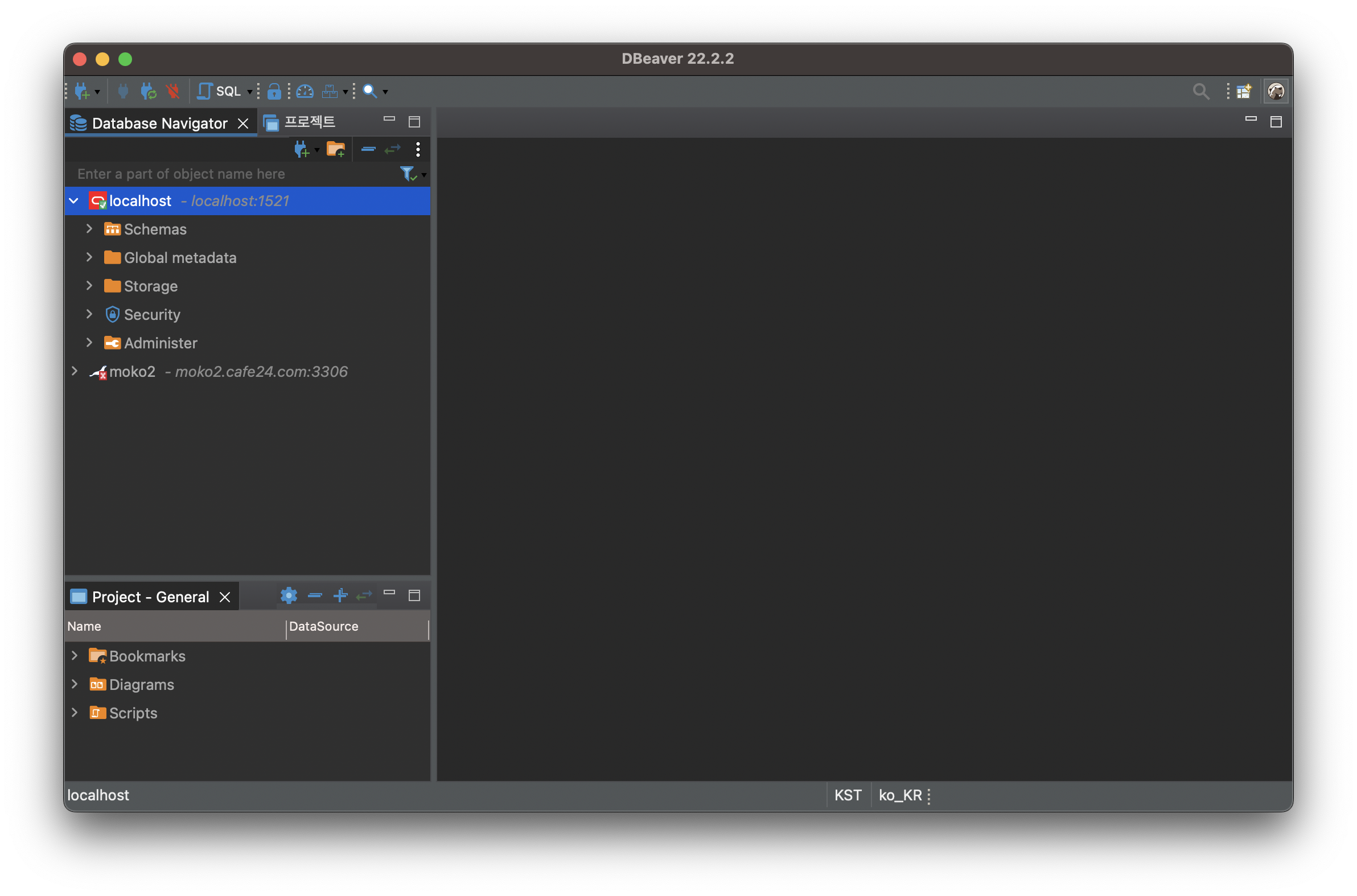Click the magnifier search icon at top right
This screenshot has height=896, width=1357.
(1200, 91)
